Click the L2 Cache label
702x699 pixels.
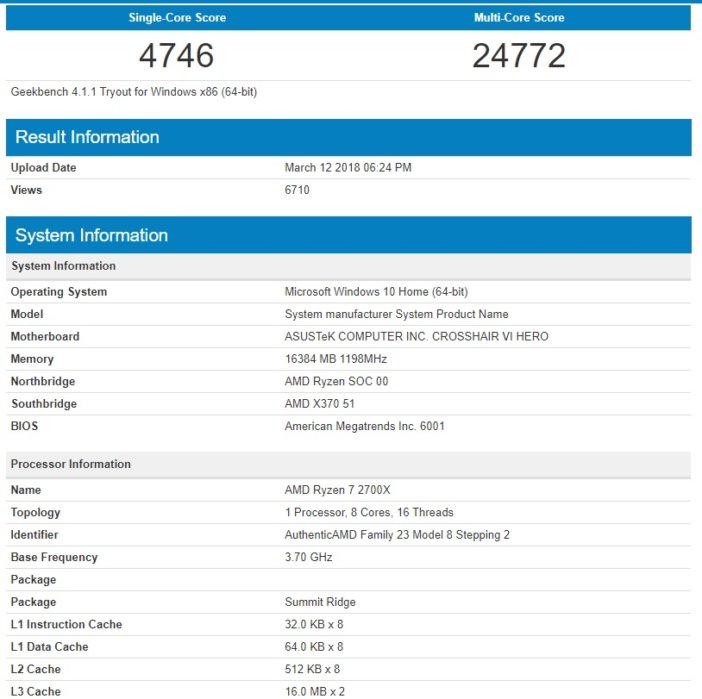35,669
